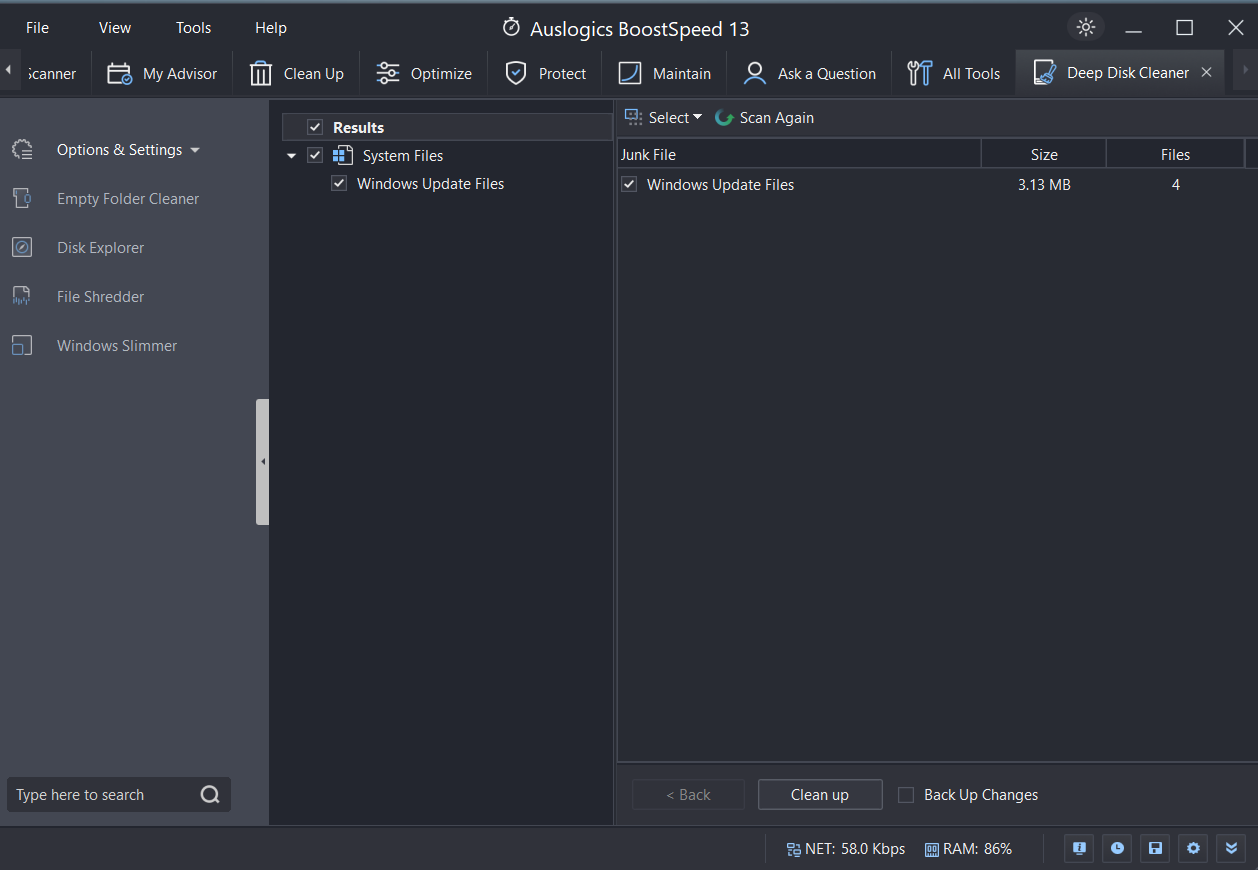Open the Ask a Question tab
The height and width of the screenshot is (870, 1258).
[x=809, y=73]
